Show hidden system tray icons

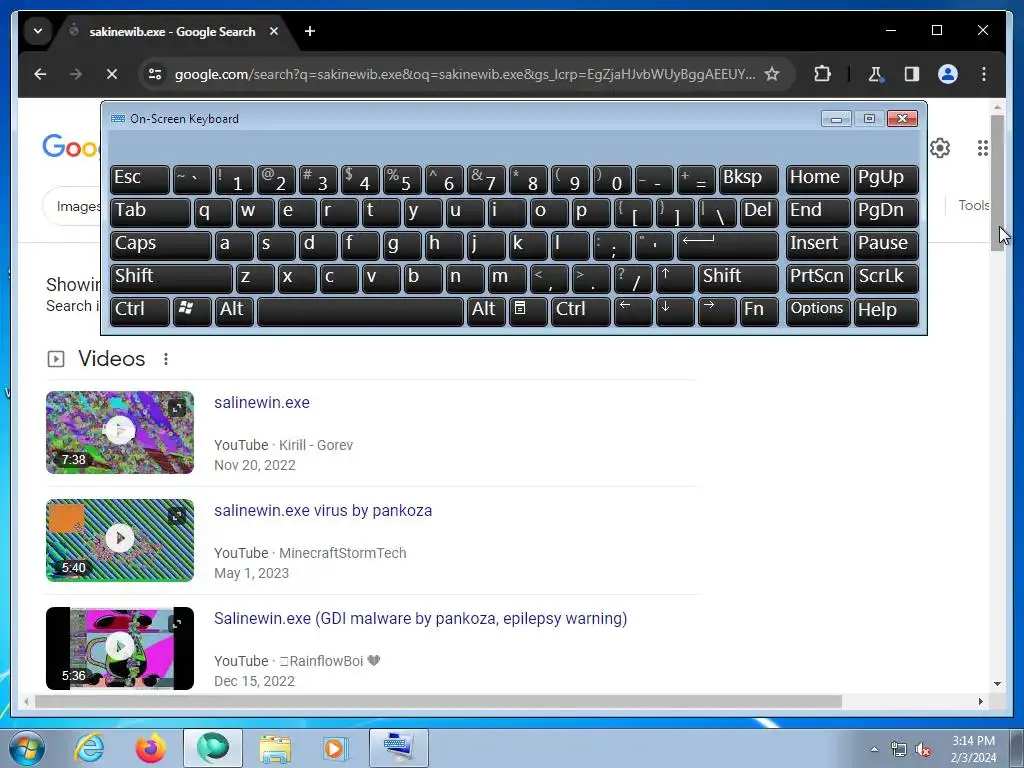click(x=874, y=750)
